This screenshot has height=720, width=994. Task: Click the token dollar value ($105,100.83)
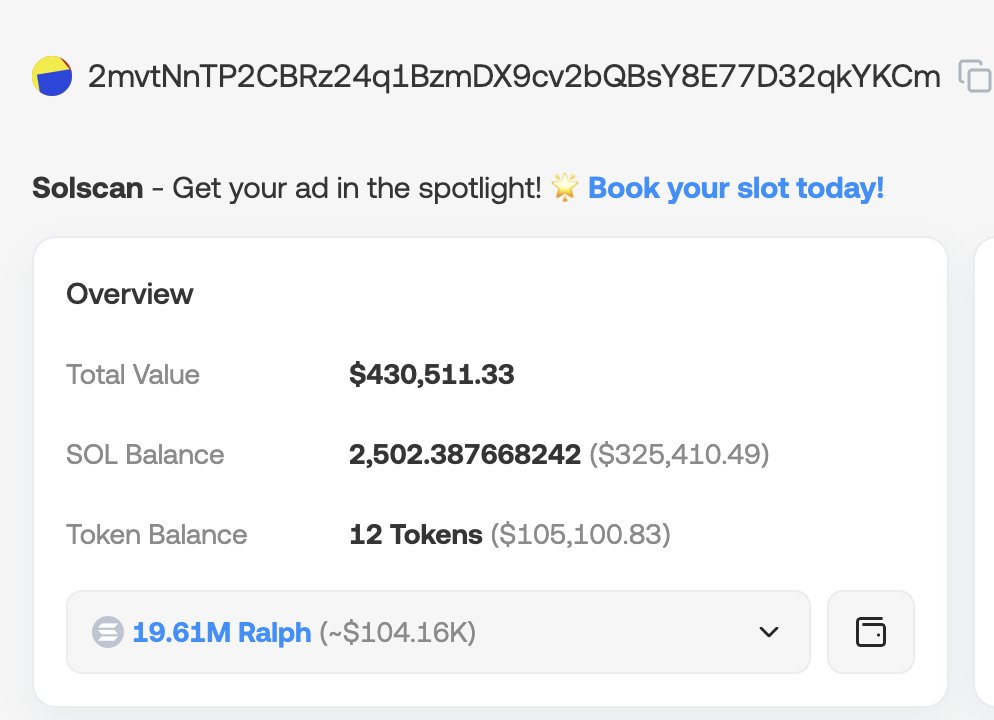click(580, 535)
